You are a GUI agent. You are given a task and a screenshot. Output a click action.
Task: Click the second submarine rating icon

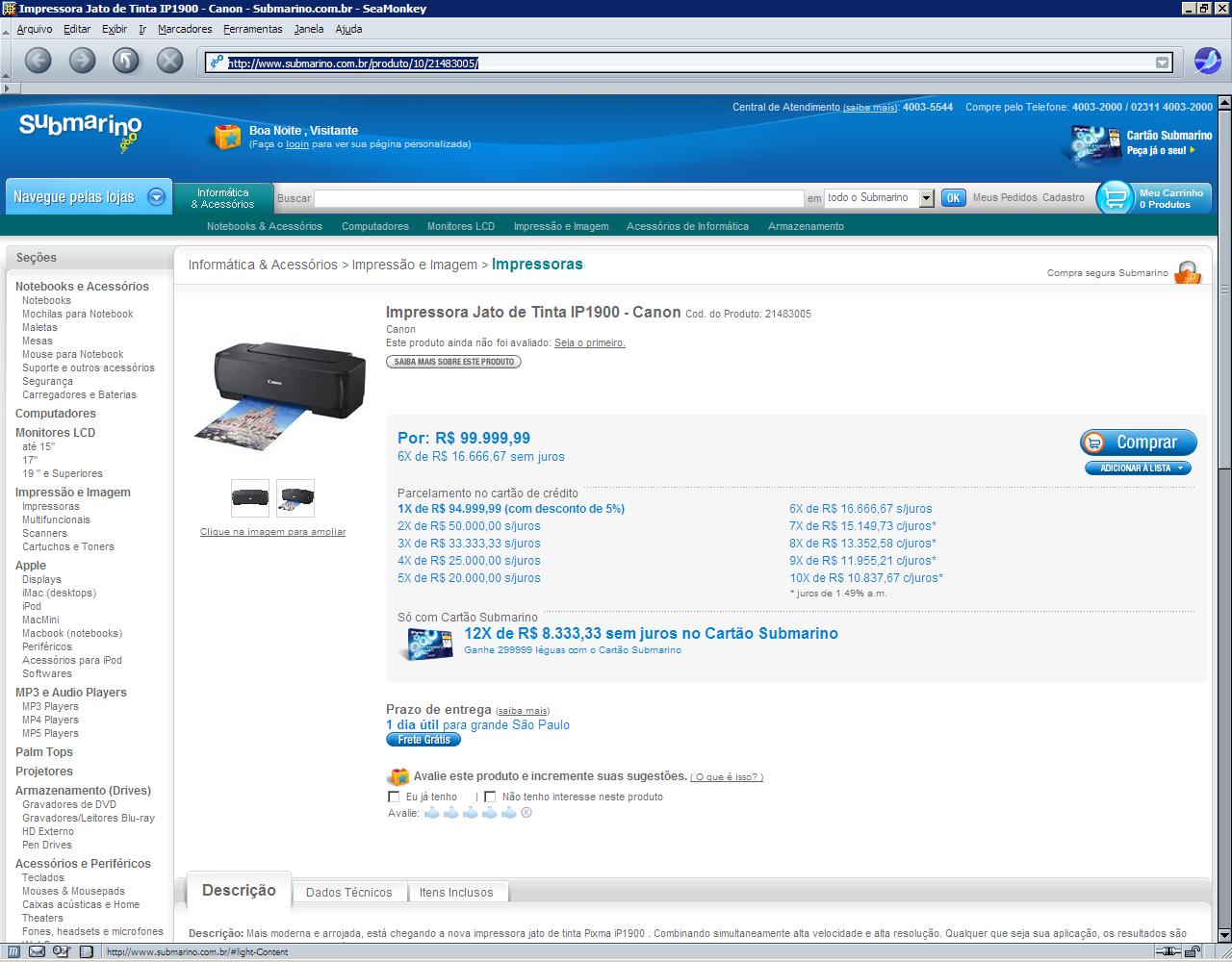click(x=451, y=813)
